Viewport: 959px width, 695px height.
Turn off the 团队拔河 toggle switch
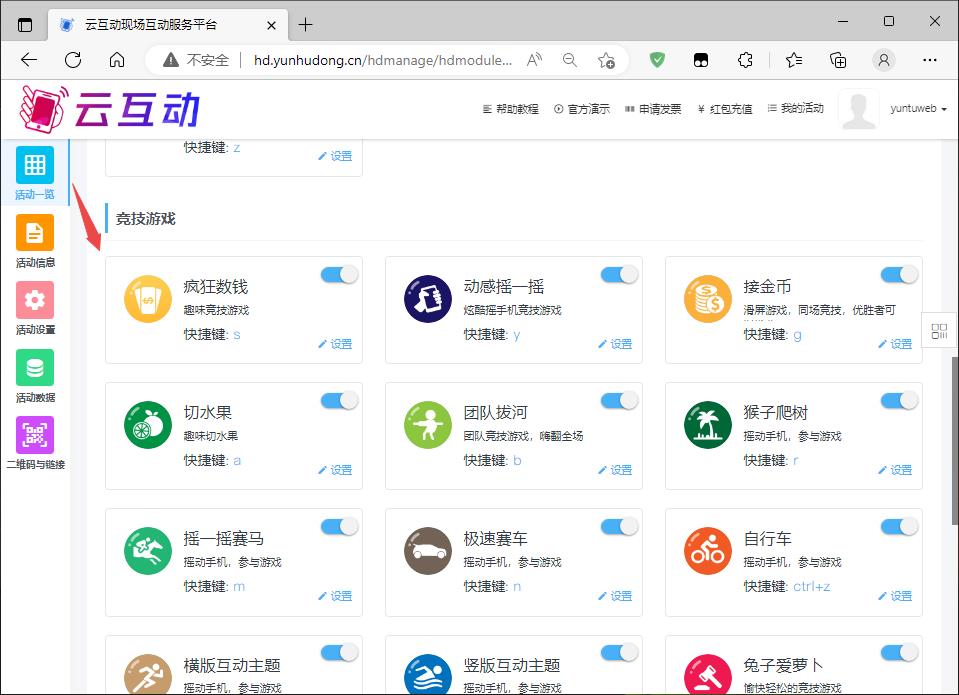[619, 401]
